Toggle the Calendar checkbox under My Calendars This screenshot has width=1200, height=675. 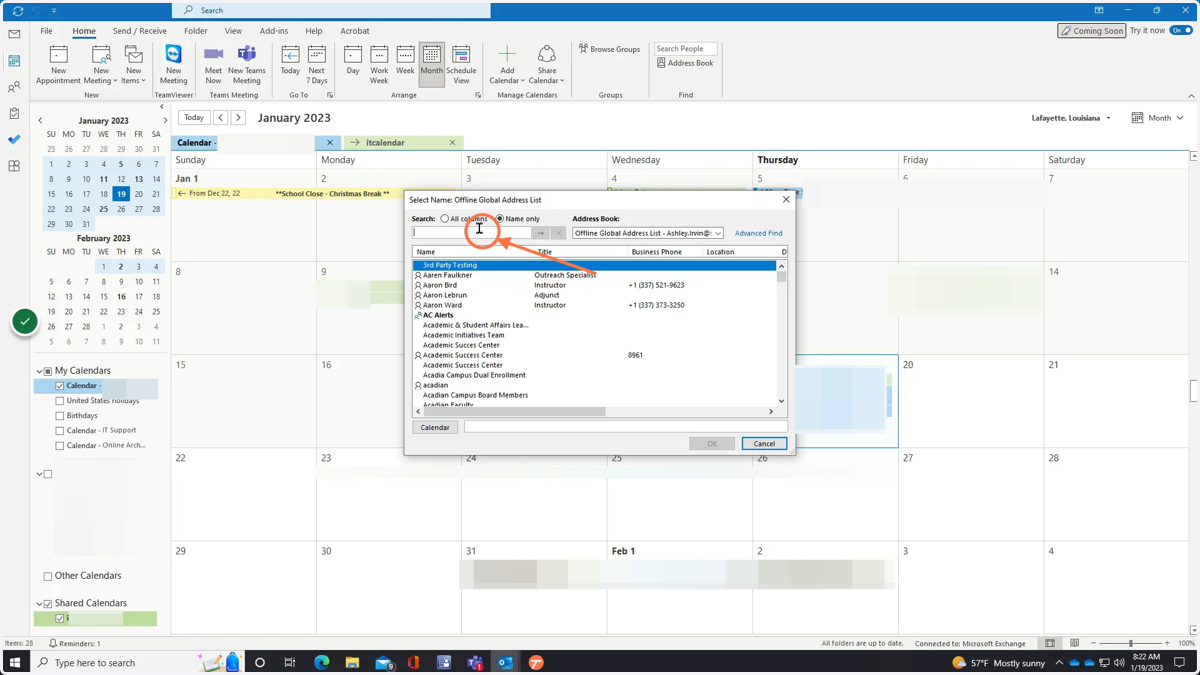pyautogui.click(x=60, y=386)
